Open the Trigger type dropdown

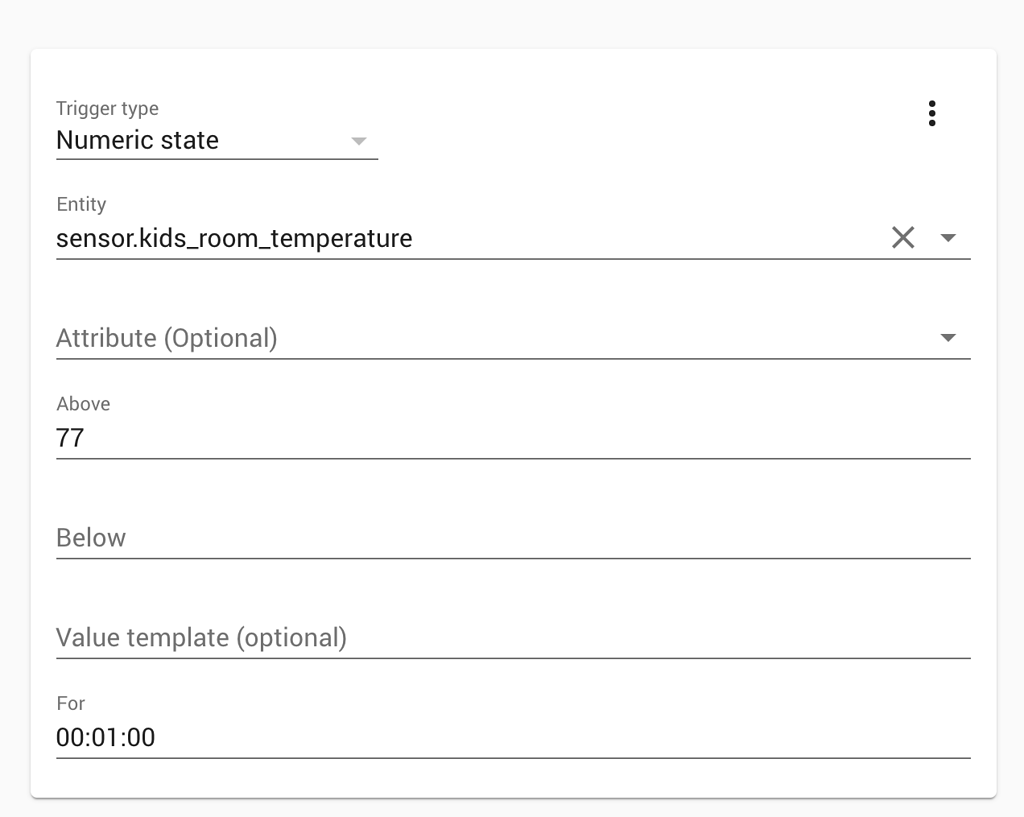click(200, 141)
